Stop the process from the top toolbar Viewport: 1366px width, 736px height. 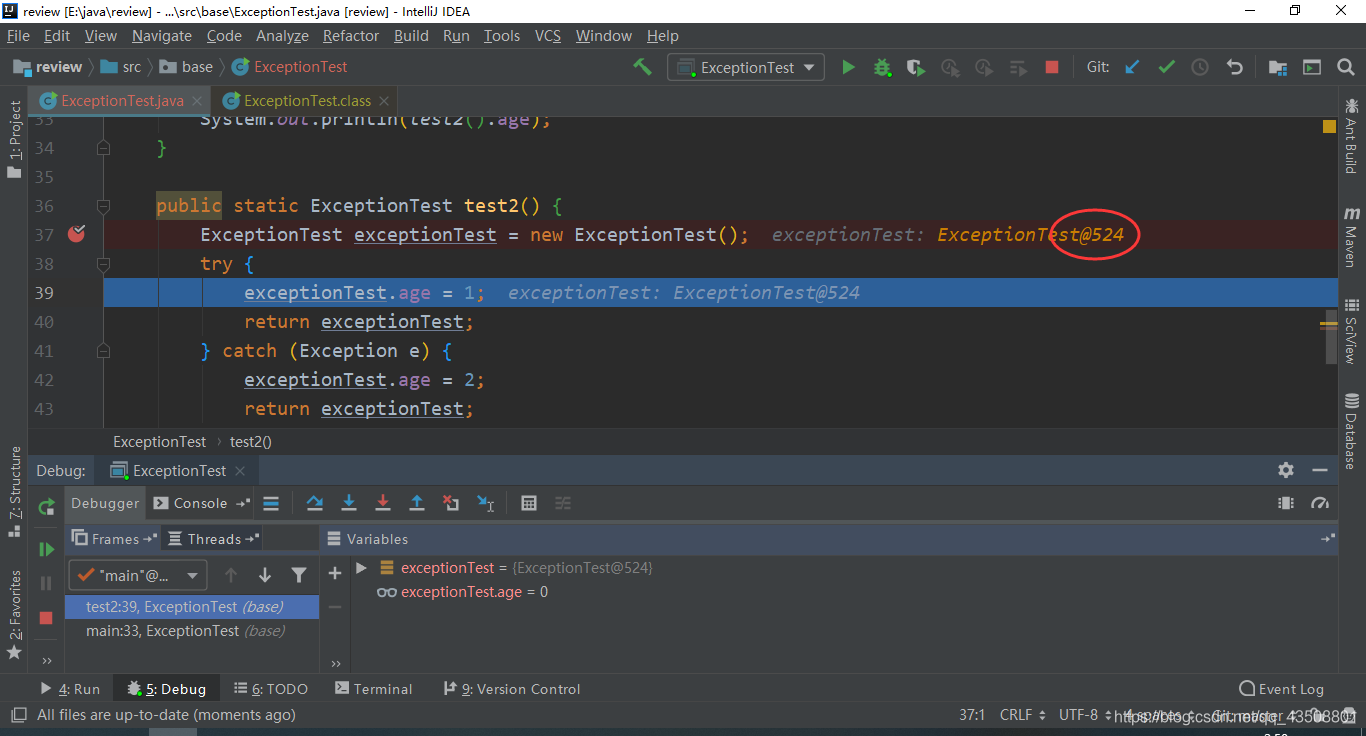tap(1051, 67)
